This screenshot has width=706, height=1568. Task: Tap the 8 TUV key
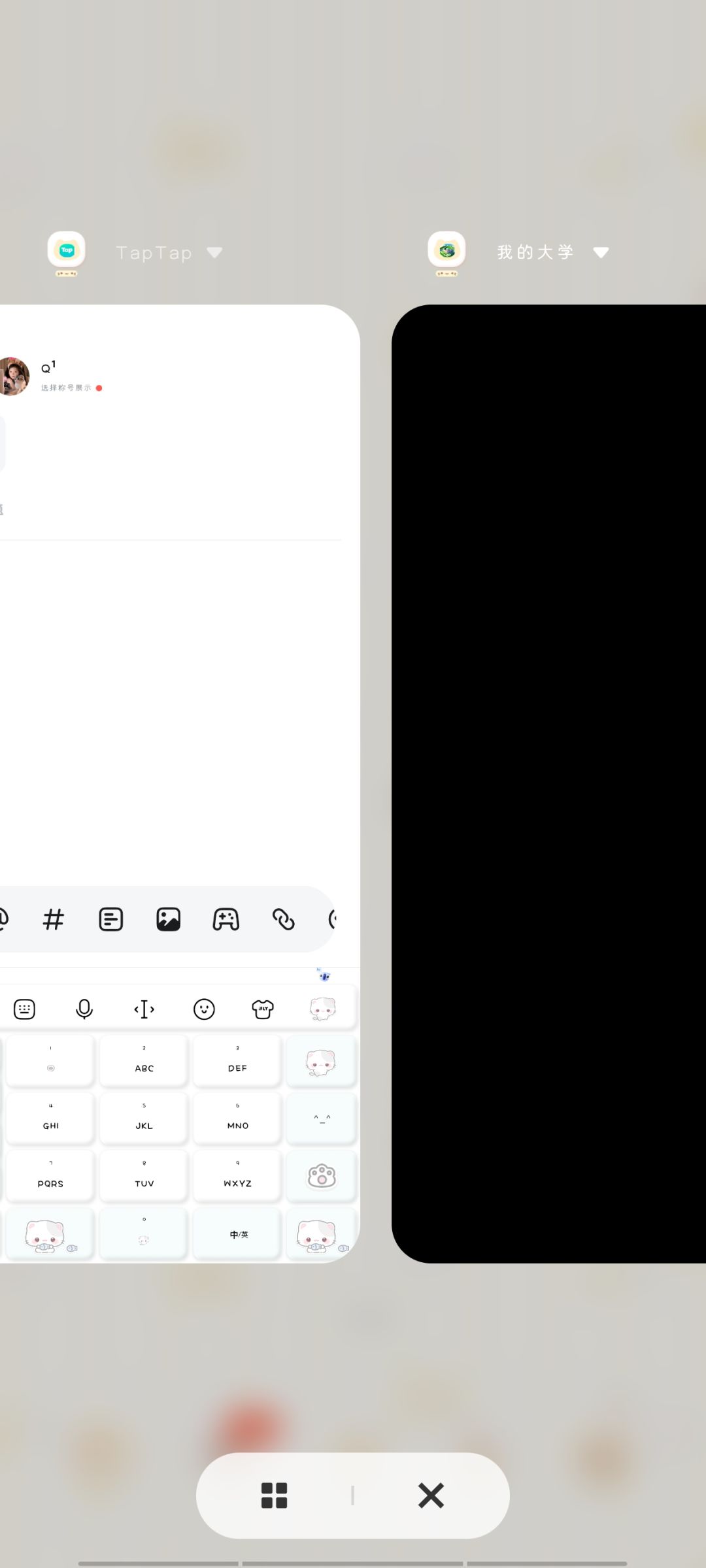pyautogui.click(x=144, y=1176)
